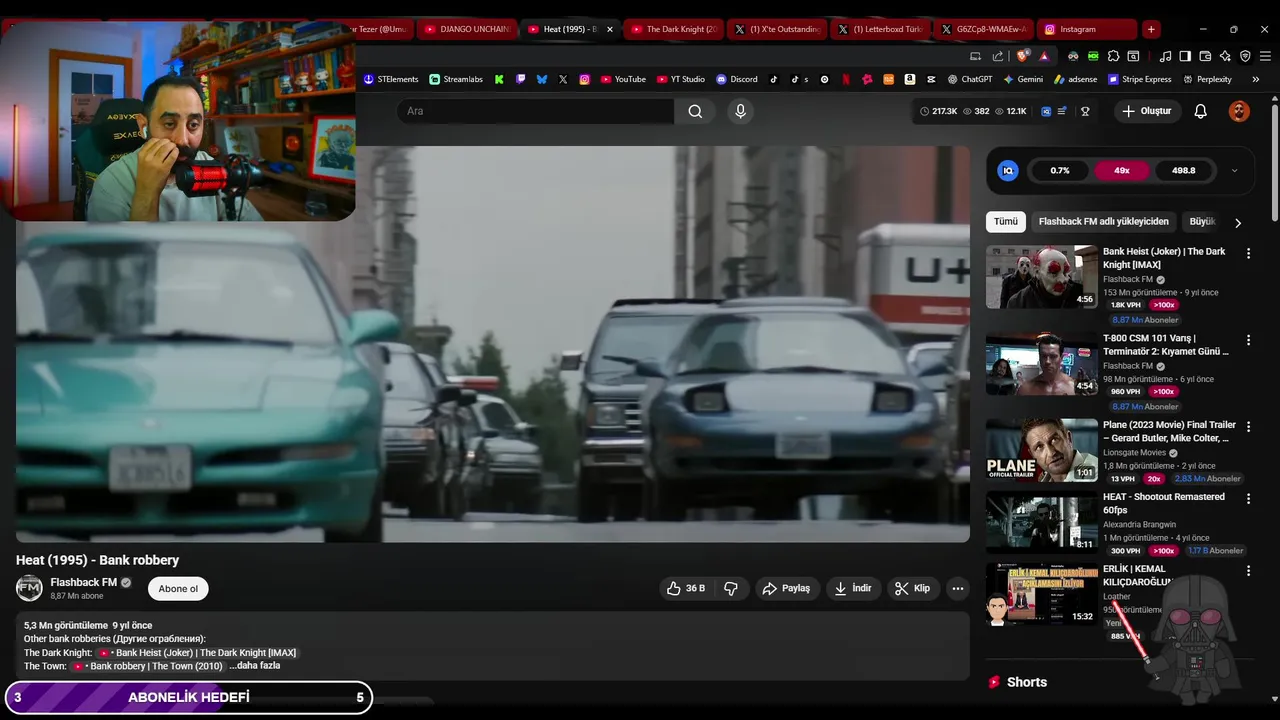Viewport: 1280px width, 720px height.
Task: Open the Kick bookmark icon
Action: pyautogui.click(x=499, y=79)
